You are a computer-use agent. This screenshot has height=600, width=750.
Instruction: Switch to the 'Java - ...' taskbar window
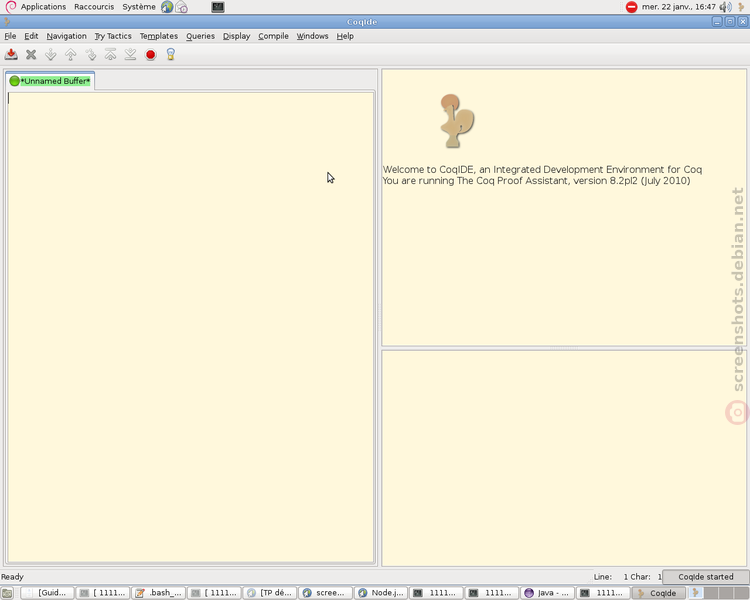547,593
